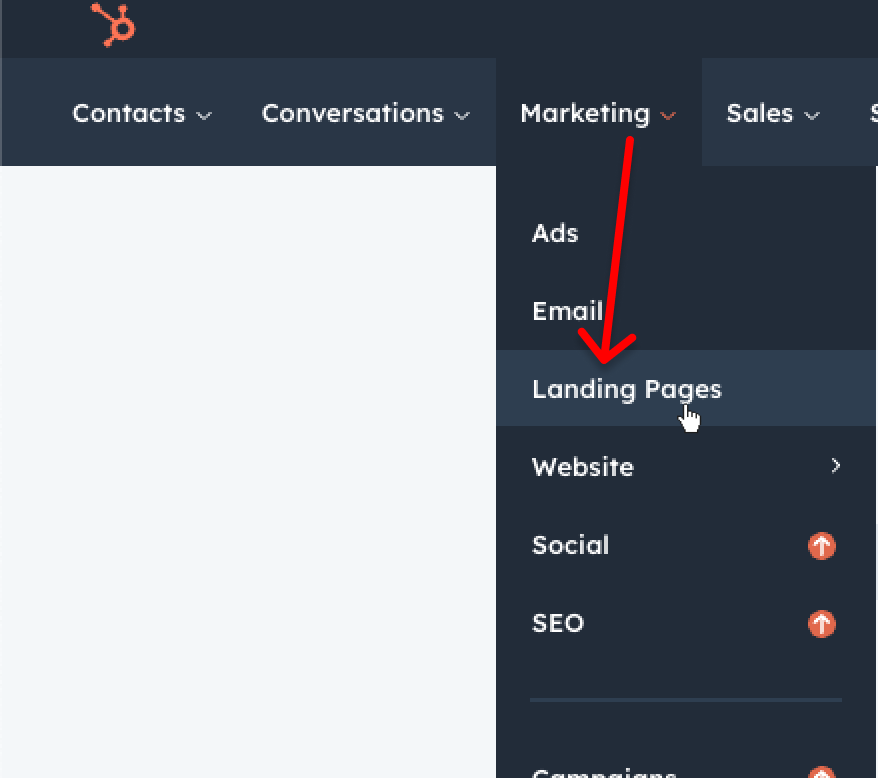This screenshot has height=778, width=878.
Task: Collapse the Marketing menu label
Action: (x=585, y=114)
